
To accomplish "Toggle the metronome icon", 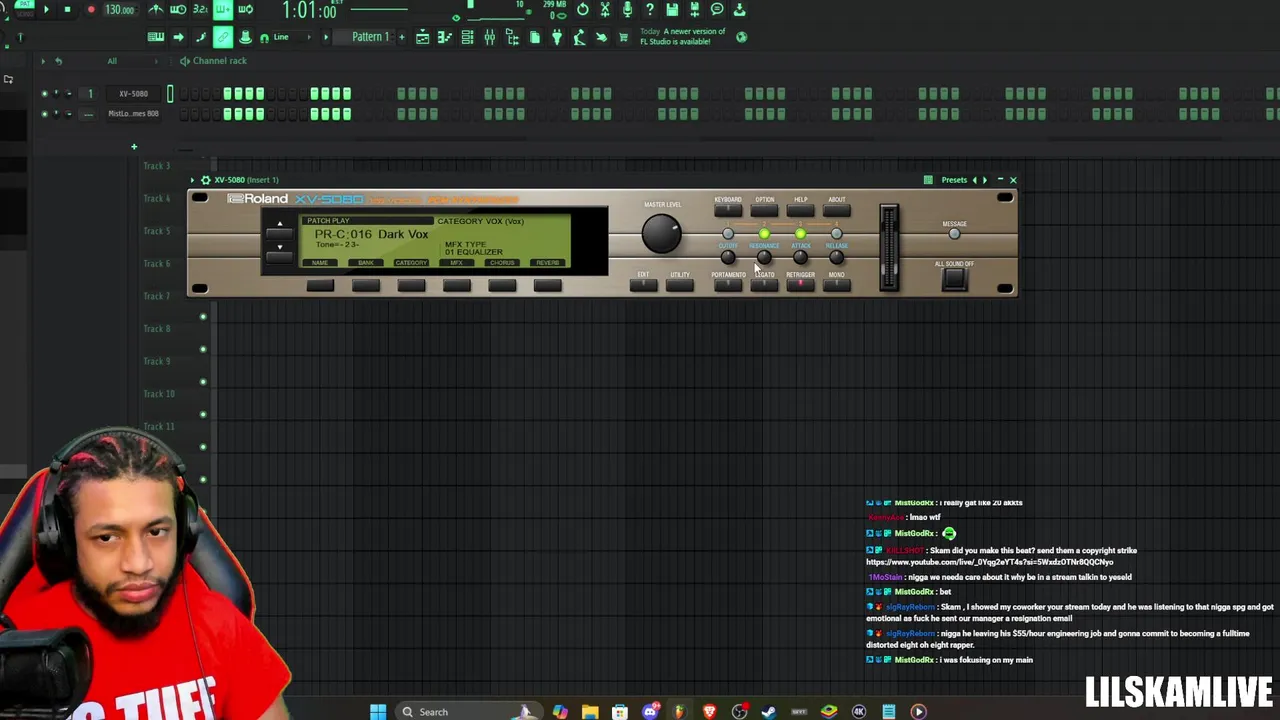I will coord(156,10).
